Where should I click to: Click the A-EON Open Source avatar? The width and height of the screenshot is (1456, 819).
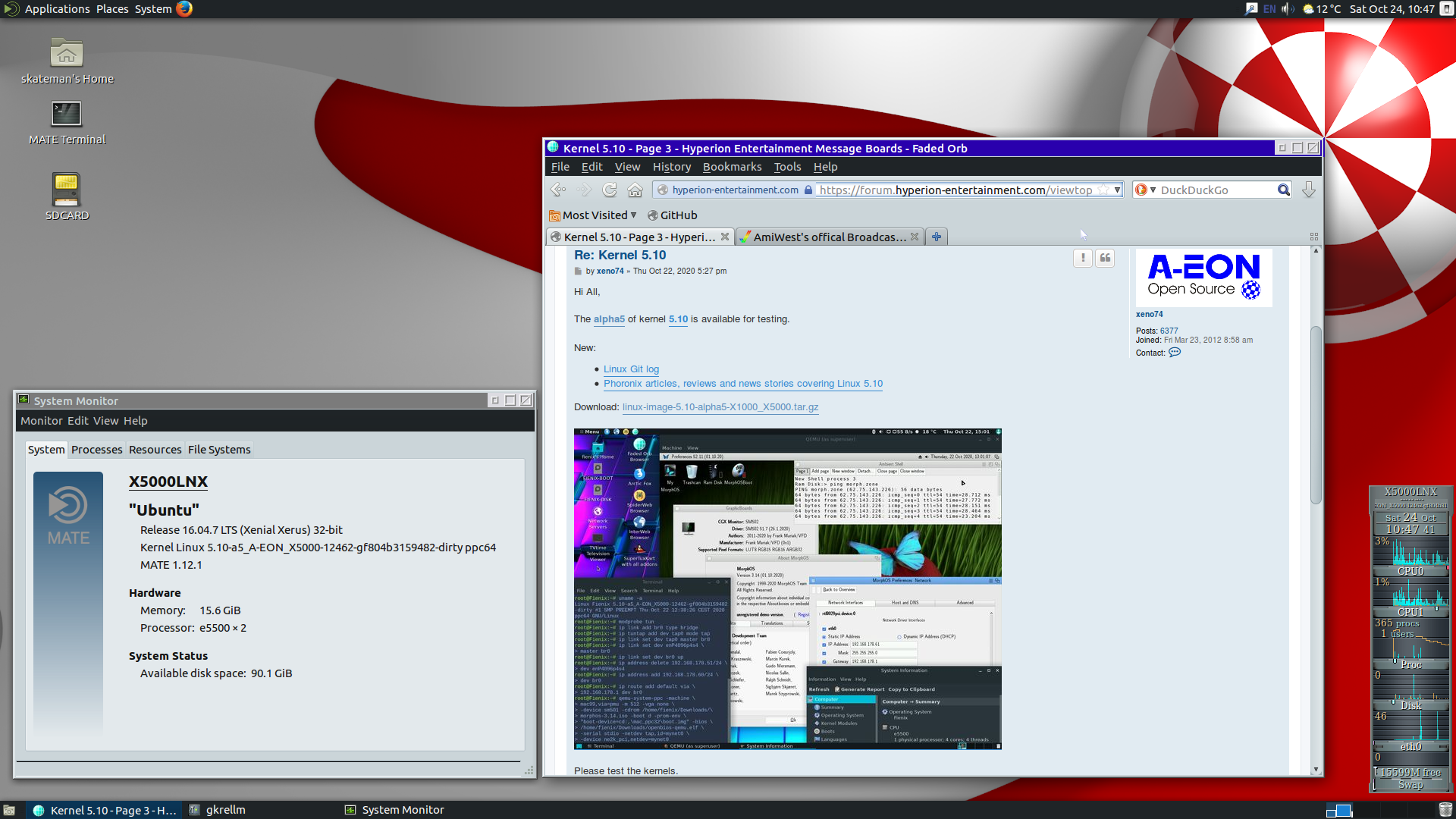pyautogui.click(x=1203, y=278)
